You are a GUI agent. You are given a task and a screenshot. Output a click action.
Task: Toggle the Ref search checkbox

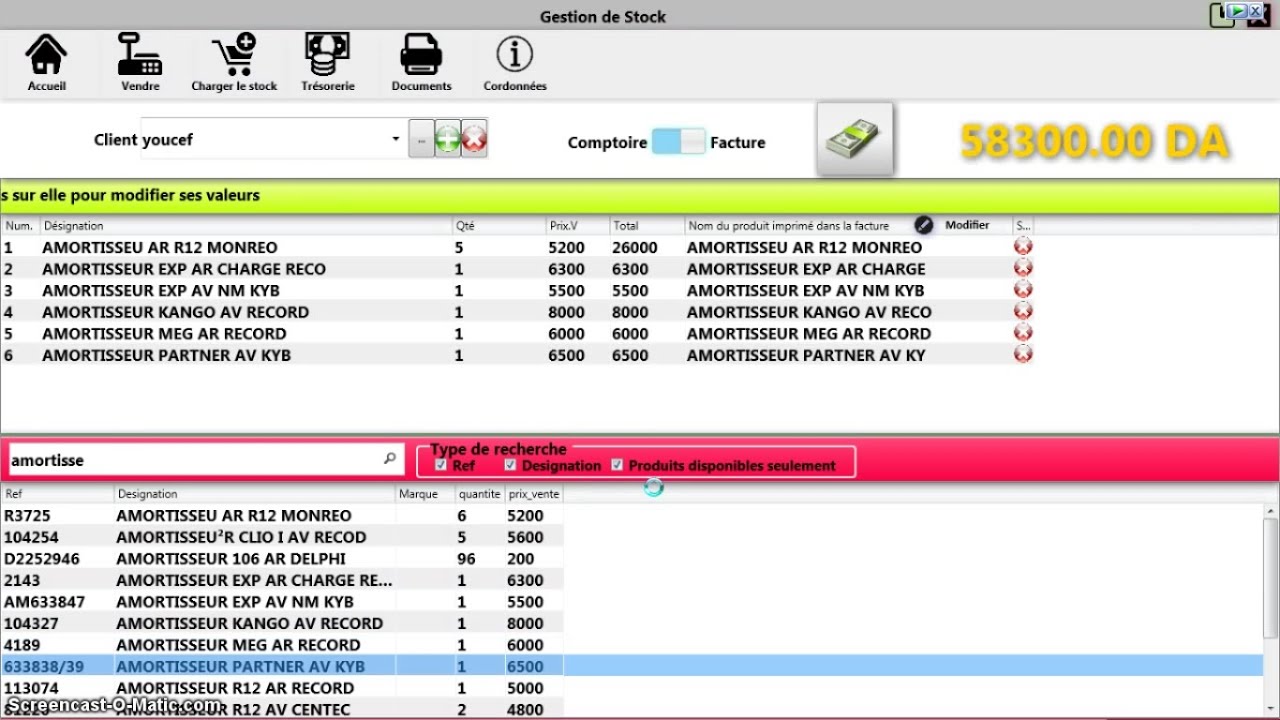[441, 465]
